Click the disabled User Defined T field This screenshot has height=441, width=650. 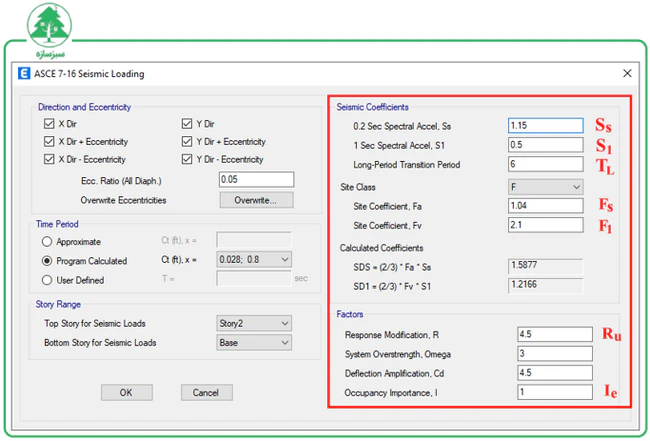254,279
